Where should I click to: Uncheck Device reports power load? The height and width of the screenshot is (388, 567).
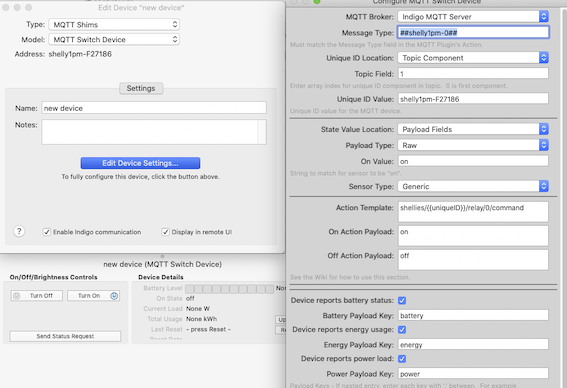[x=402, y=359]
